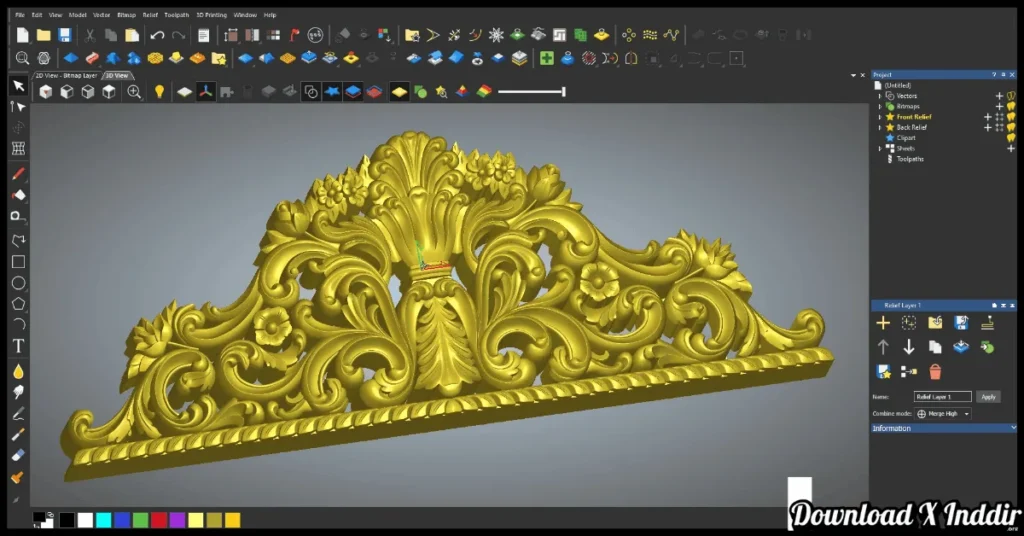This screenshot has width=1024, height=536.
Task: Add new relief layer with yellow plus icon
Action: [883, 322]
